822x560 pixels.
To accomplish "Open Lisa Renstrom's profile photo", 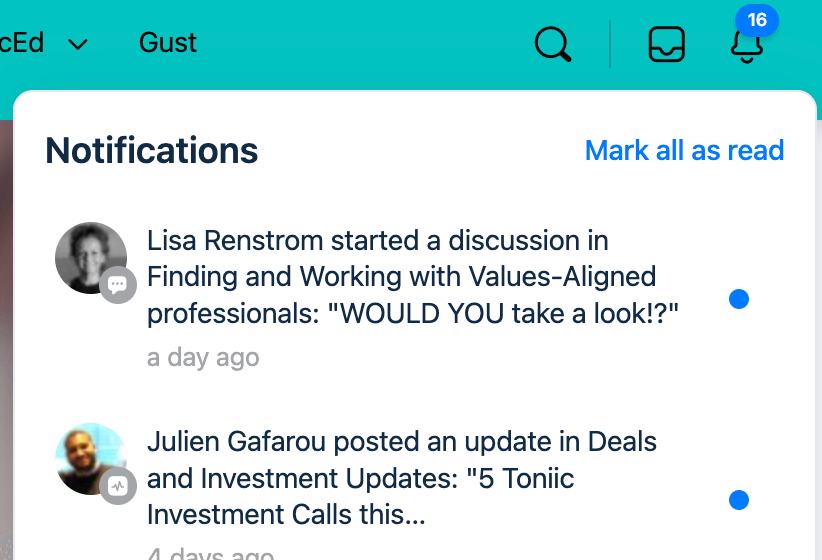I will click(x=91, y=258).
